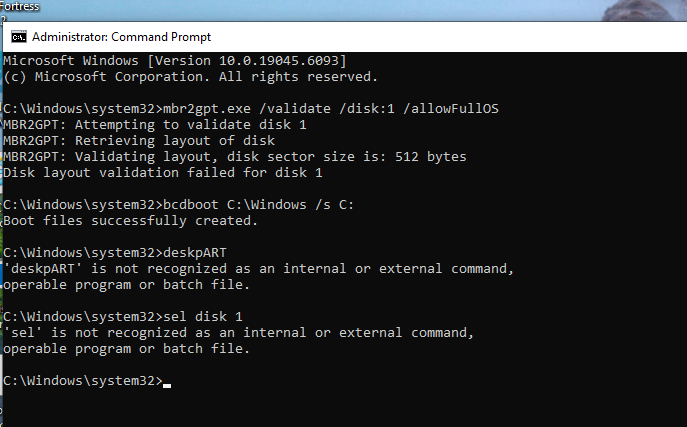The height and width of the screenshot is (427, 687).
Task: Click the 'Boot files successfully created.' line
Action: point(131,221)
